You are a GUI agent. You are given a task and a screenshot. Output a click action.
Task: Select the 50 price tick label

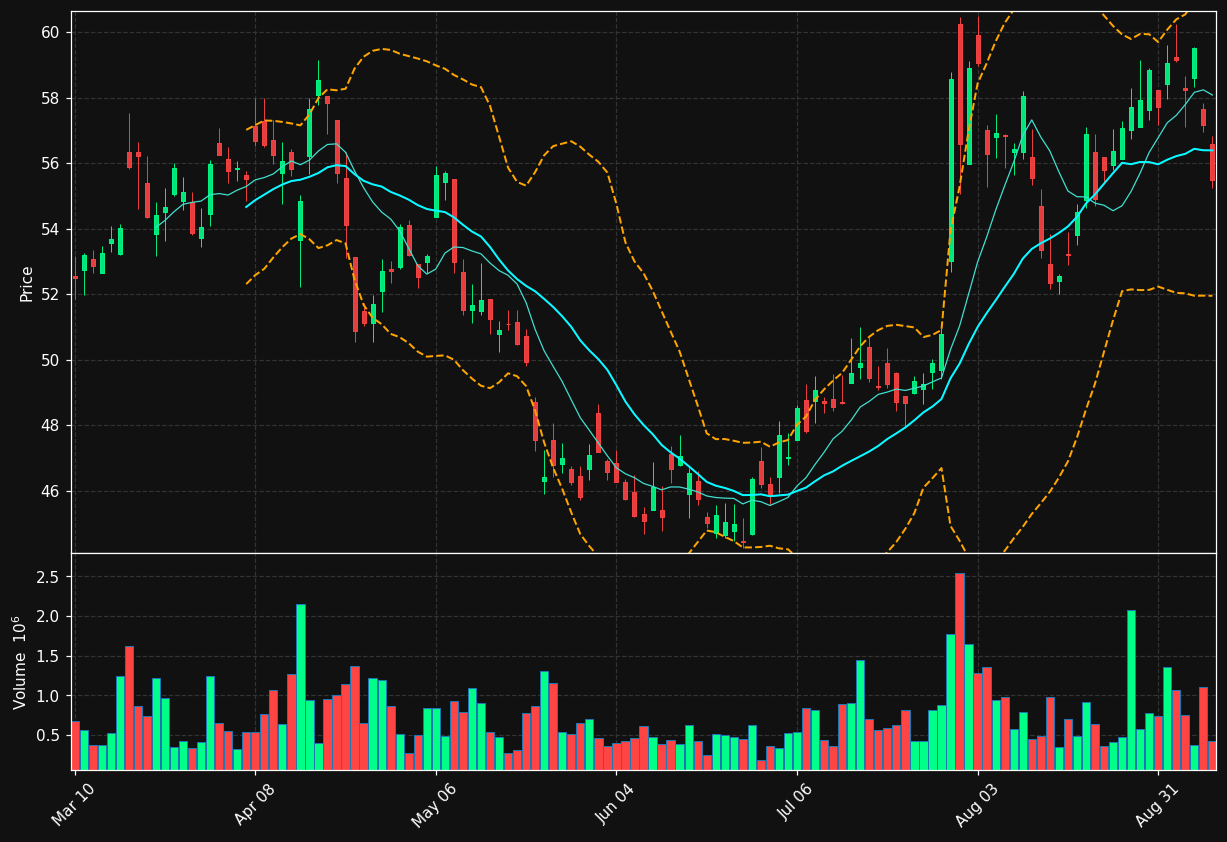point(50,360)
